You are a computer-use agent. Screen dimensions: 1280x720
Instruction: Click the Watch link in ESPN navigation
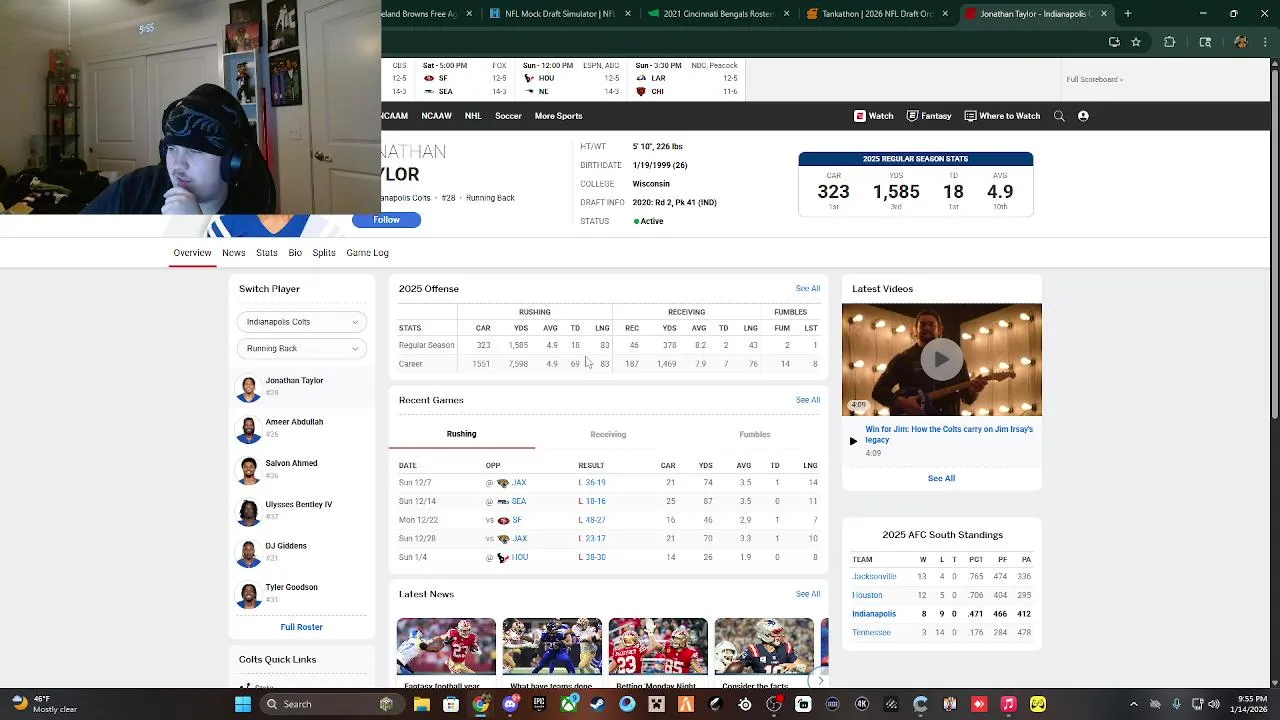[x=873, y=116]
